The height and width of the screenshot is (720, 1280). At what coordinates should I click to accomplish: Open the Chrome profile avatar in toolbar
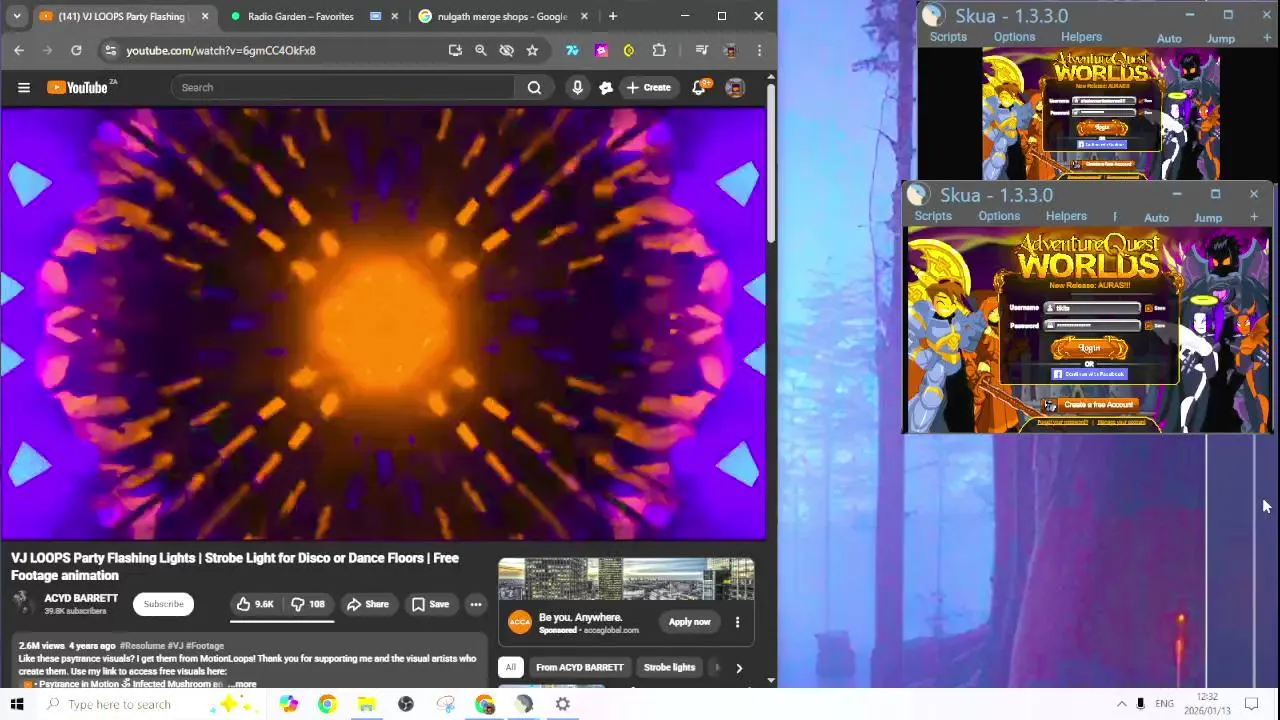(x=730, y=50)
